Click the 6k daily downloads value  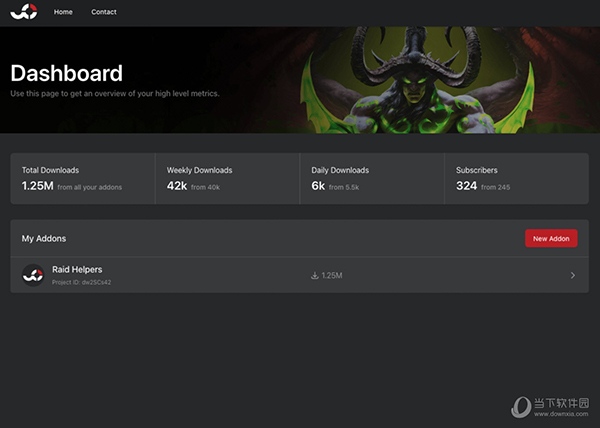[x=318, y=186]
